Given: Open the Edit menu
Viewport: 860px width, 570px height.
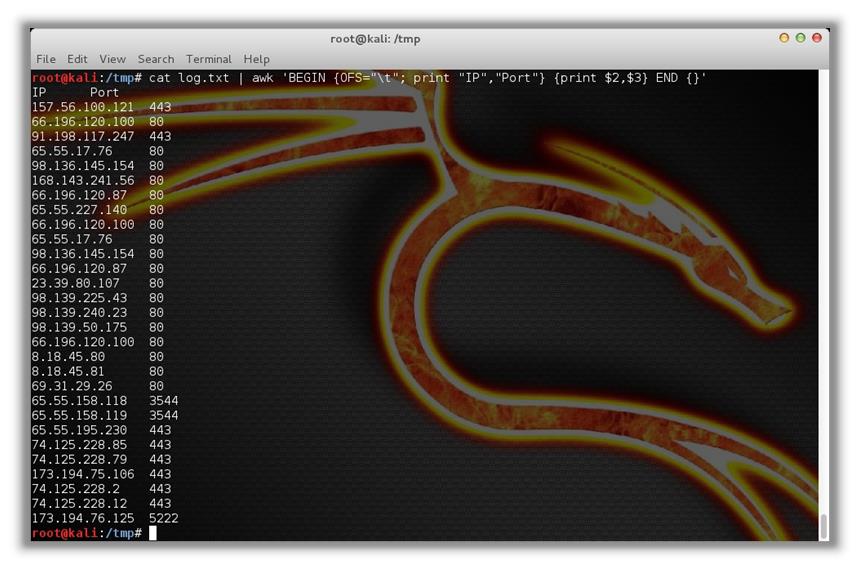Looking at the screenshot, I should point(77,59).
